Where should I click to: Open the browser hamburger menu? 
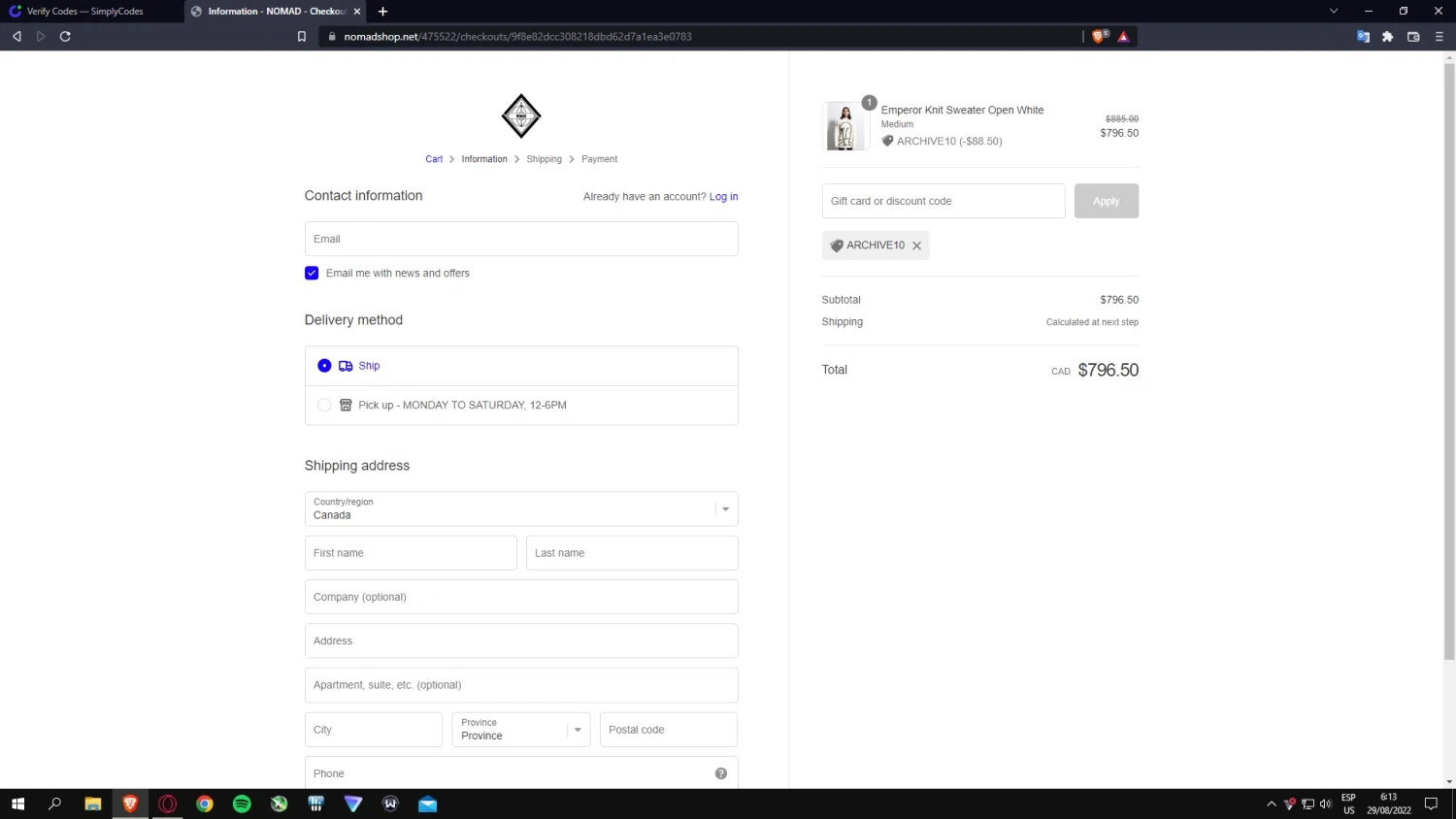(x=1439, y=37)
